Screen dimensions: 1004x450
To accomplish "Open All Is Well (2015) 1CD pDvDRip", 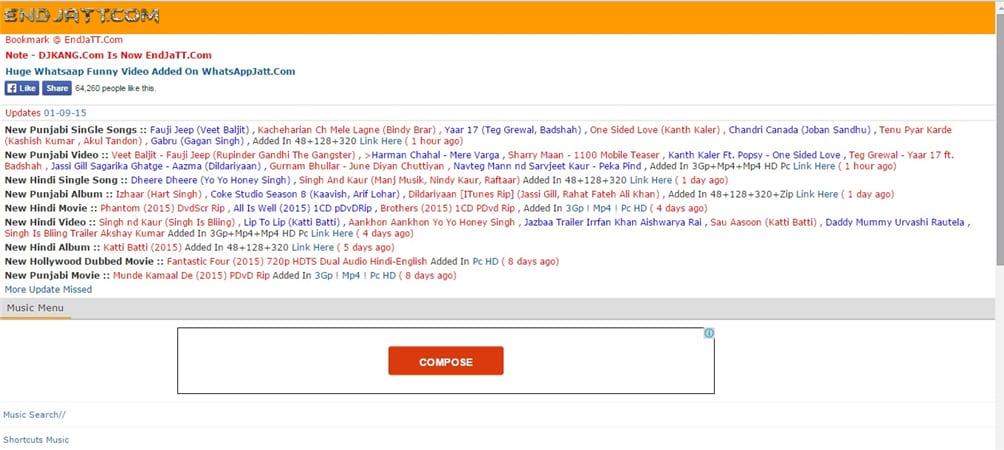I will [302, 209].
